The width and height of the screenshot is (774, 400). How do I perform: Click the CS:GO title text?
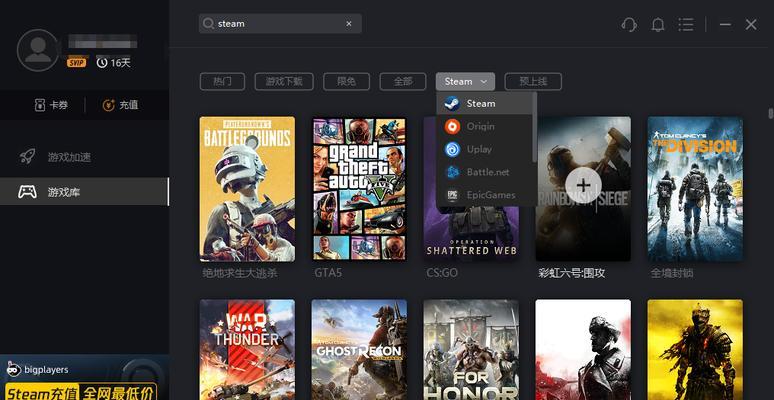443,273
